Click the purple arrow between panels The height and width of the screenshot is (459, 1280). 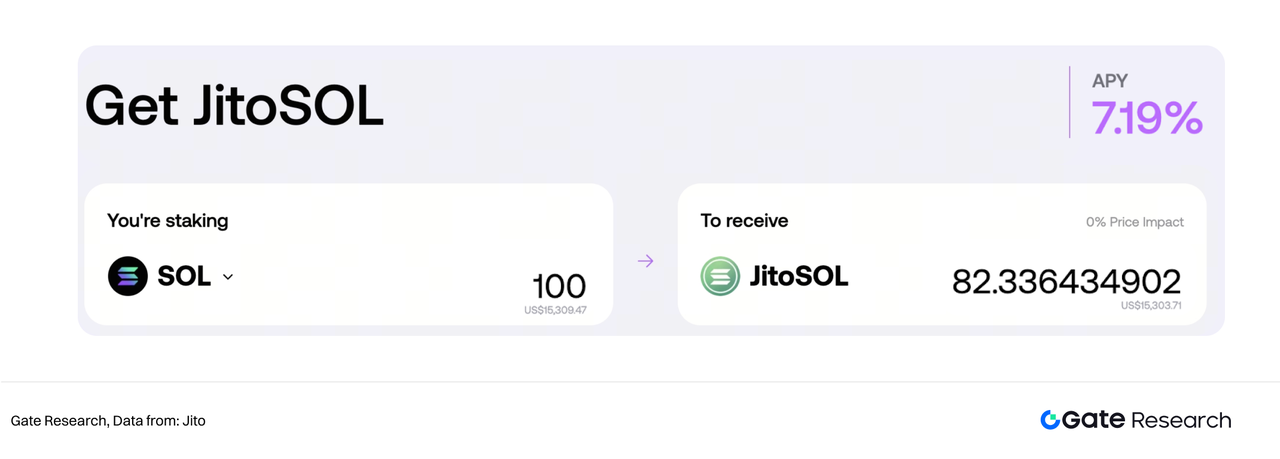coord(646,261)
